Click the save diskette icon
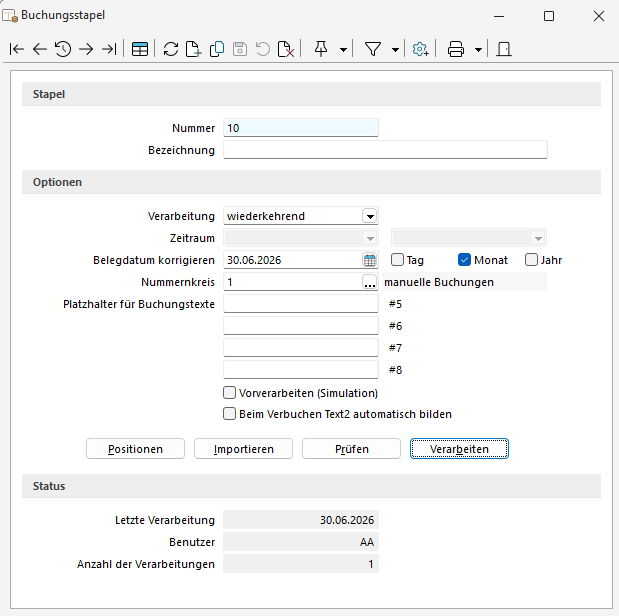This screenshot has height=616, width=619. coord(240,49)
